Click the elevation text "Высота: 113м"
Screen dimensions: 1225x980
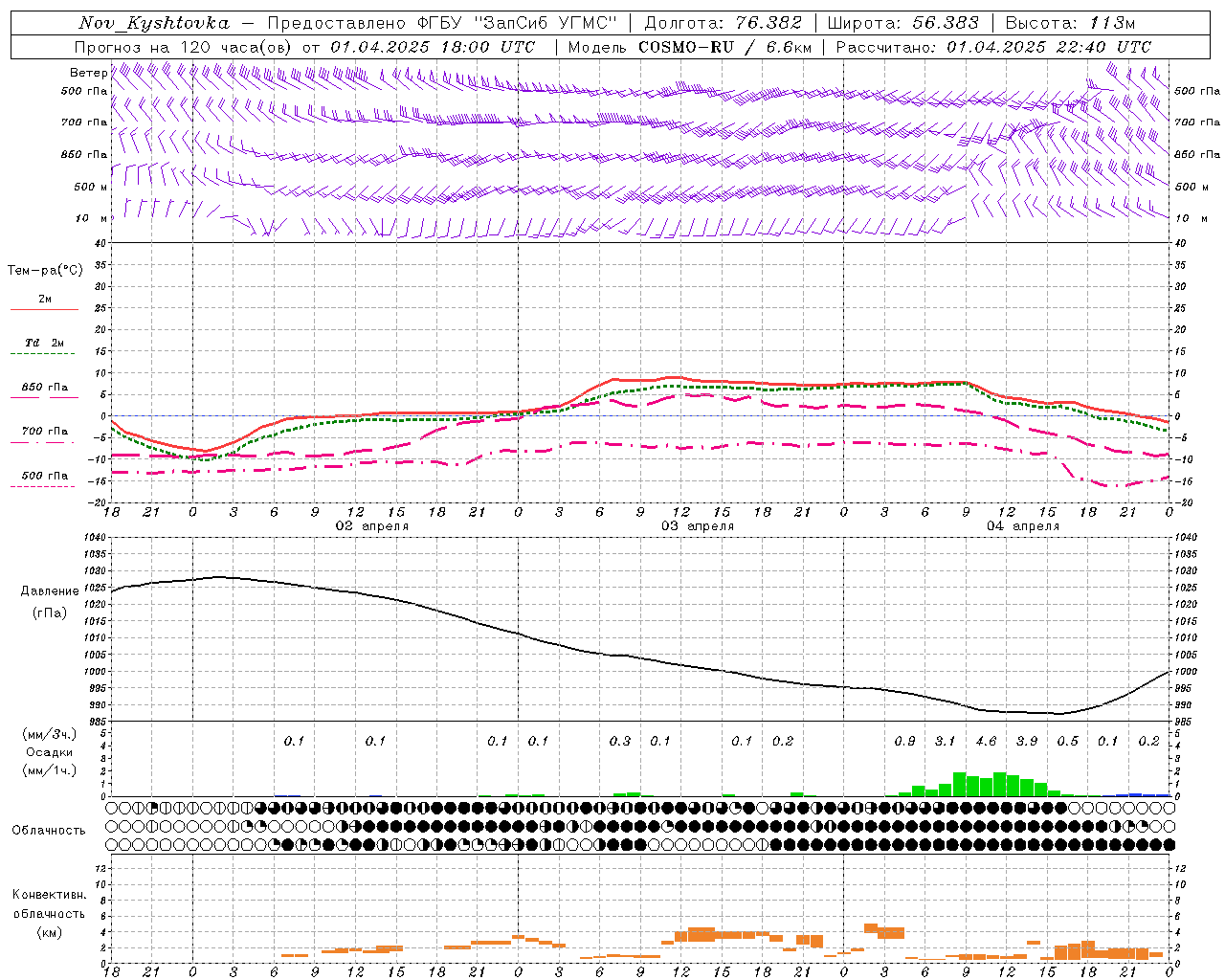(1070, 23)
